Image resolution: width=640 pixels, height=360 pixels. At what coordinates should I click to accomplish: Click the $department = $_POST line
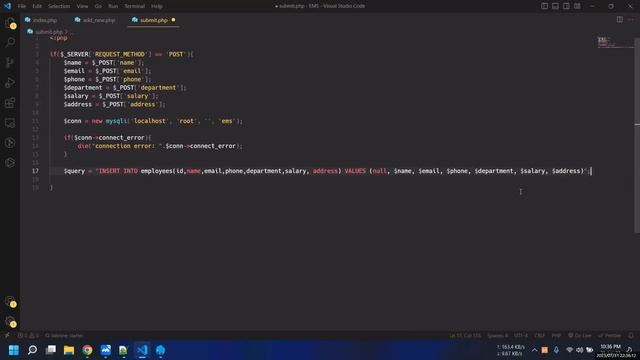pos(125,88)
